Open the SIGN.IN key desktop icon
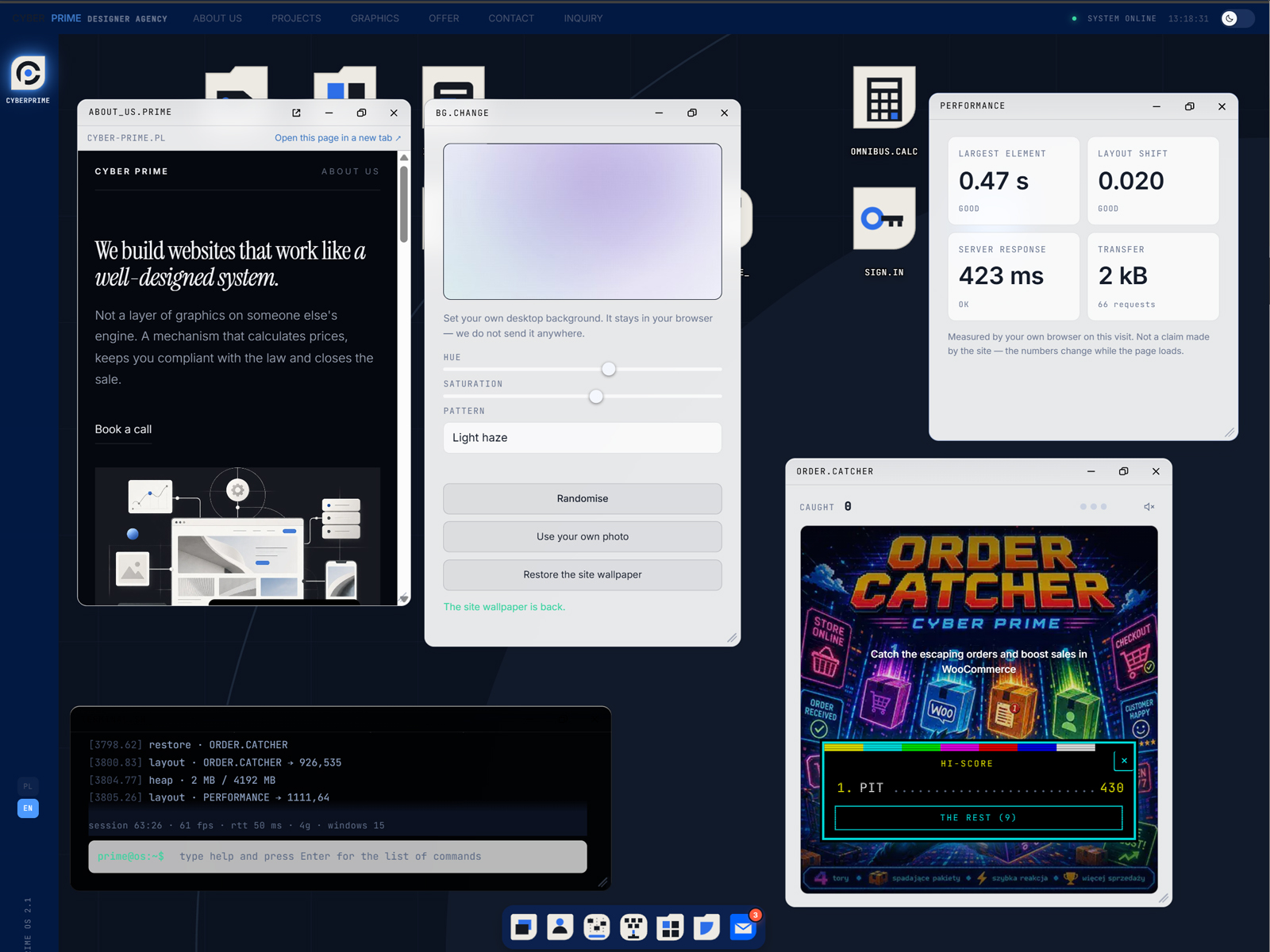The width and height of the screenshot is (1270, 952). tap(883, 218)
